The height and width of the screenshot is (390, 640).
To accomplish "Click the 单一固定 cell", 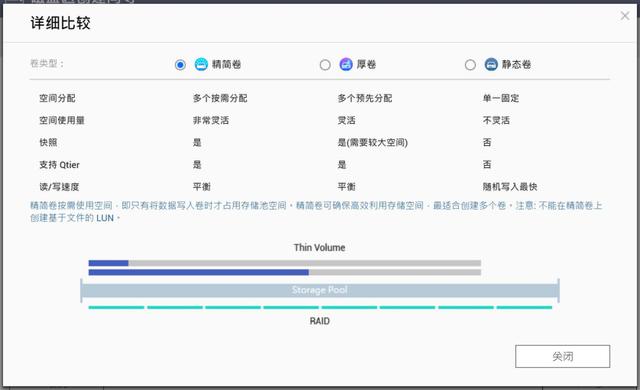I will tap(501, 98).
